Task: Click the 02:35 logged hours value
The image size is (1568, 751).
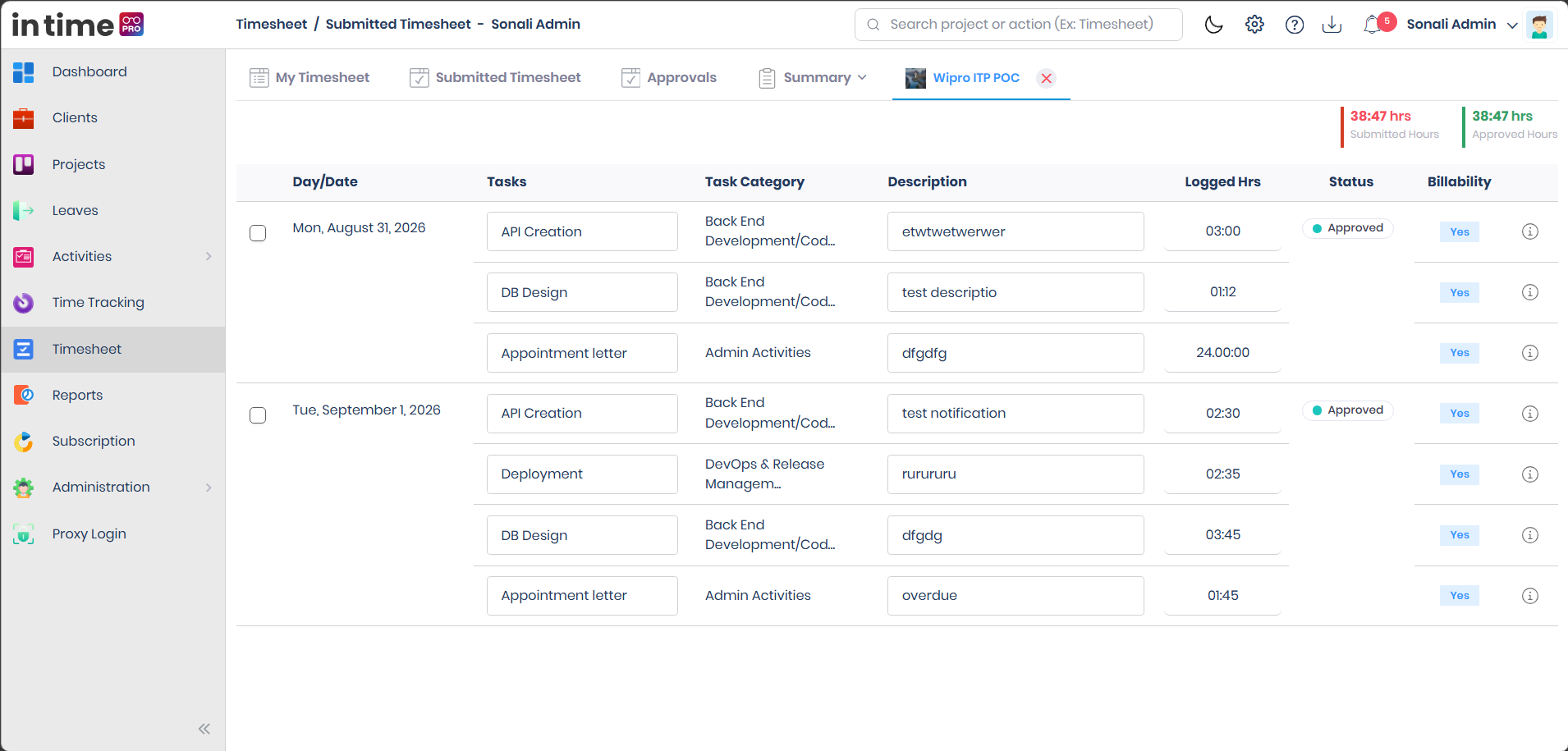Action: coord(1222,474)
